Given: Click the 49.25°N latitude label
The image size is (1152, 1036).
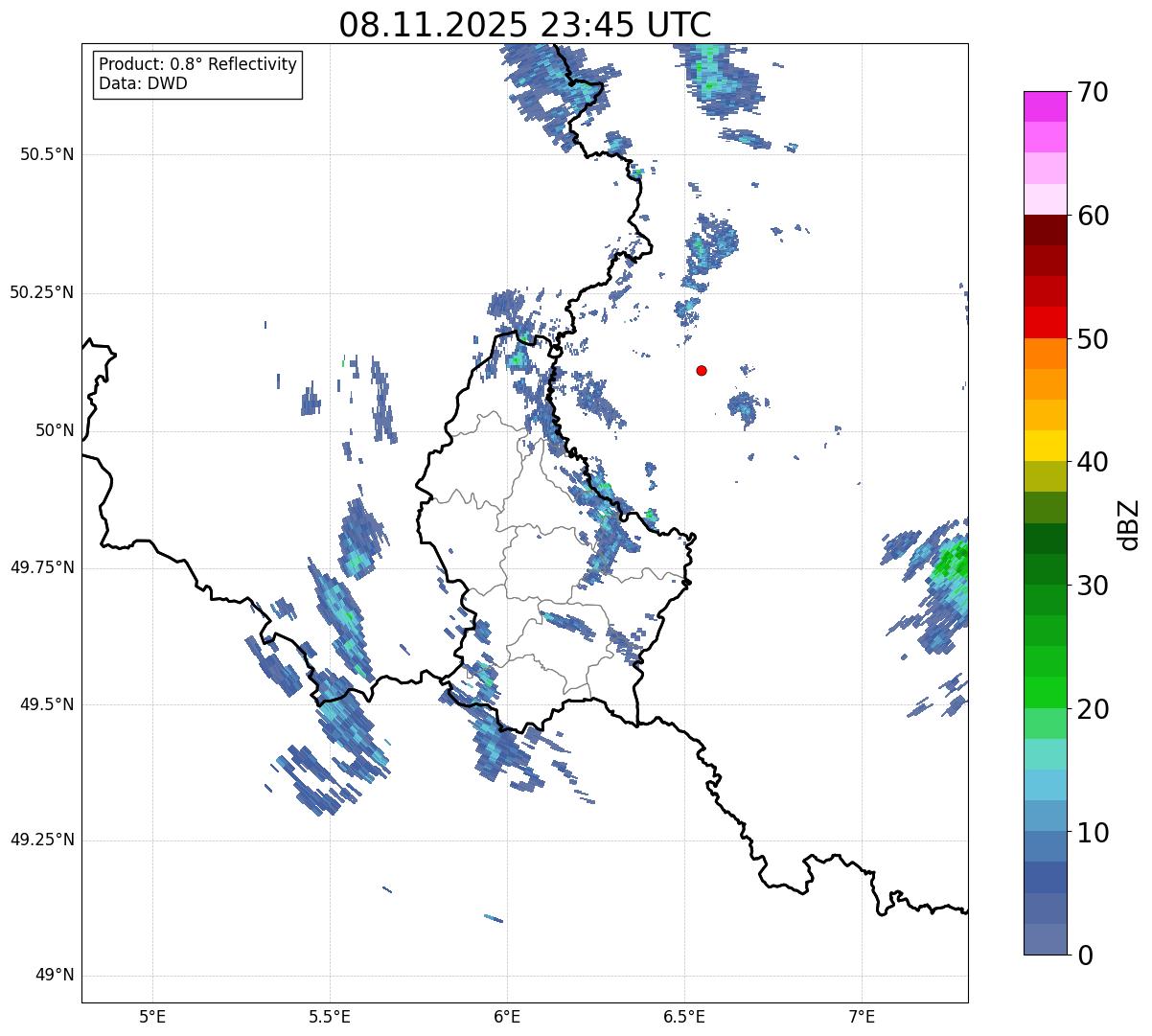Looking at the screenshot, I should (41, 840).
